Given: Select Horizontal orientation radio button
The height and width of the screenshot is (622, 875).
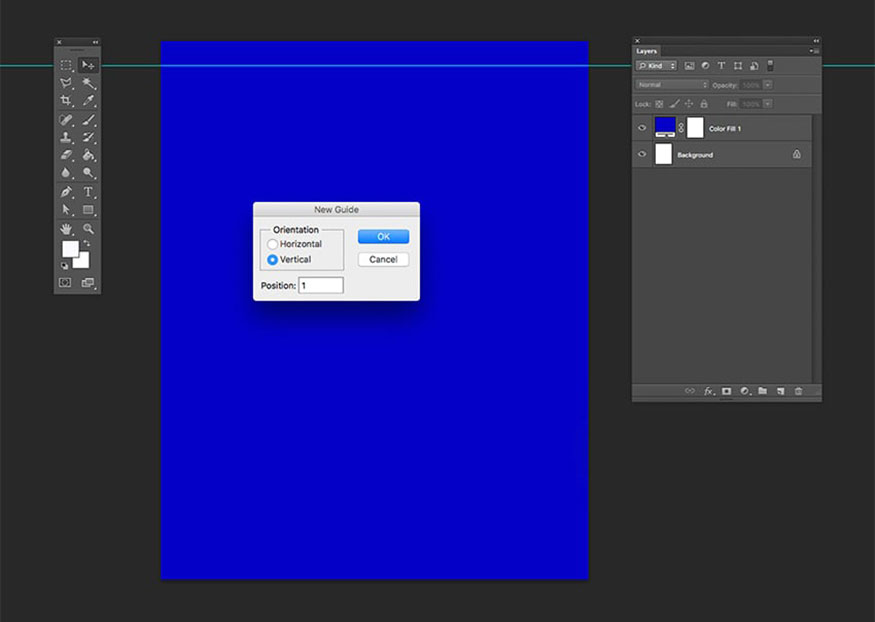Looking at the screenshot, I should coord(272,244).
